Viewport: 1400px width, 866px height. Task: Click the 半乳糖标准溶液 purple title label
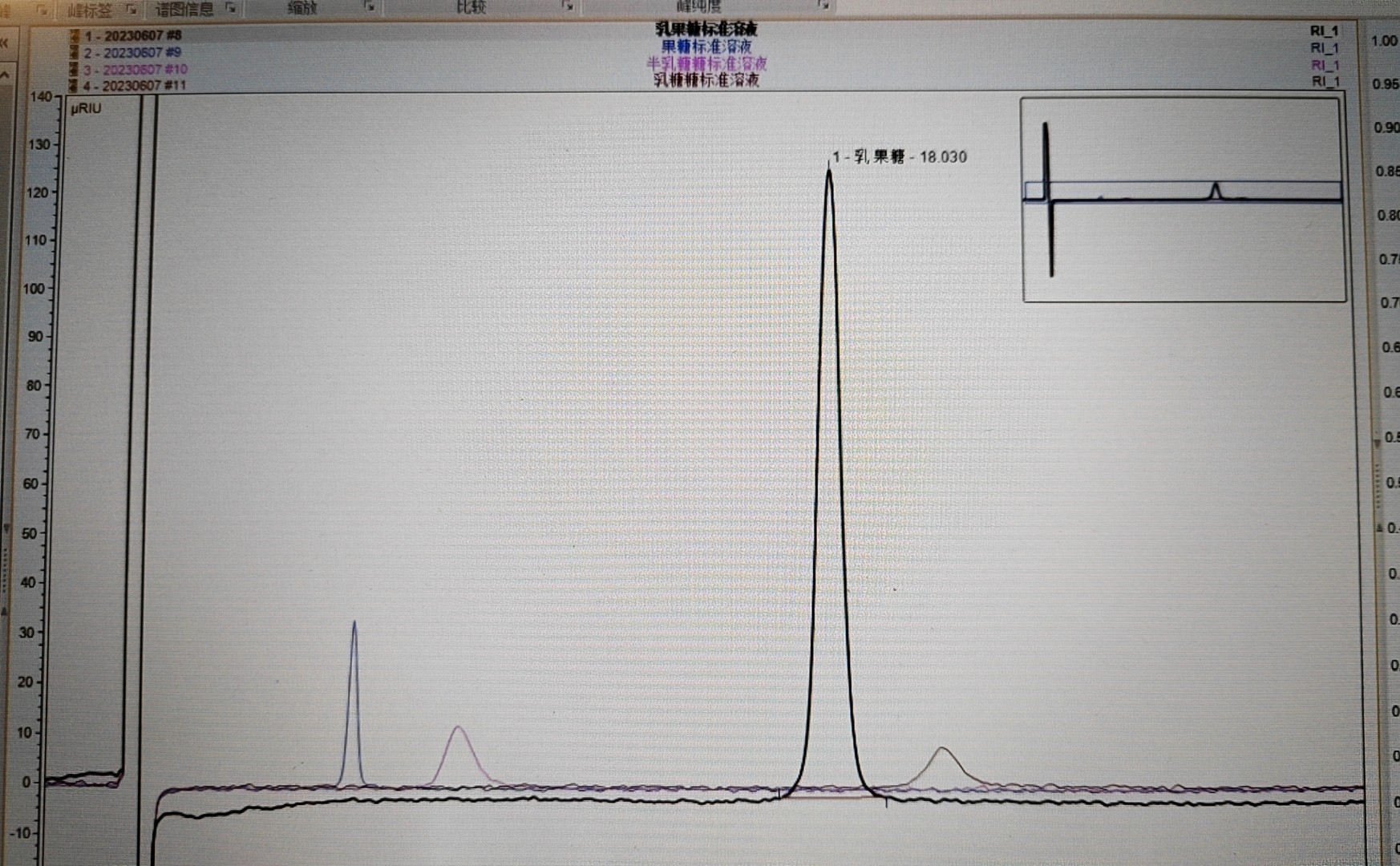[706, 63]
